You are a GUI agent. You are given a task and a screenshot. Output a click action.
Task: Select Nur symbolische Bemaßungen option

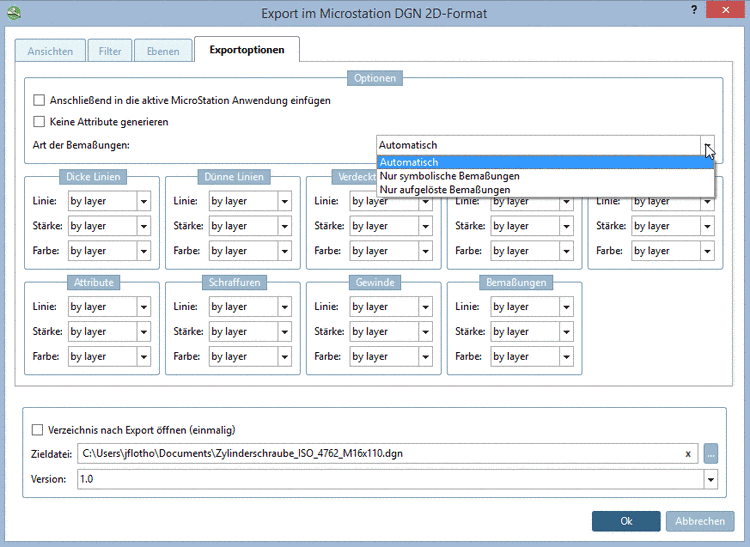pyautogui.click(x=545, y=176)
